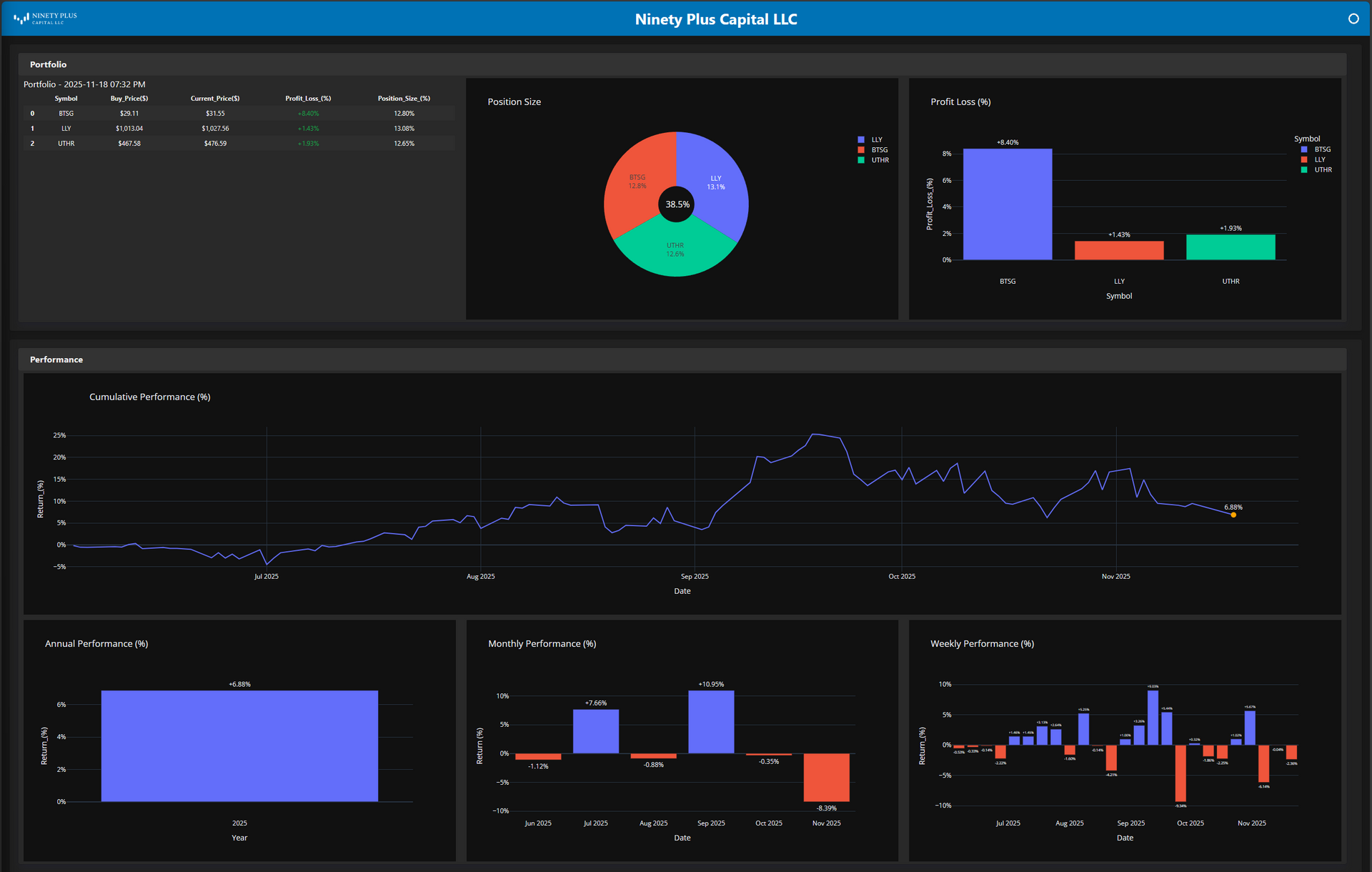Click the green UTHR pie slice

(675, 250)
